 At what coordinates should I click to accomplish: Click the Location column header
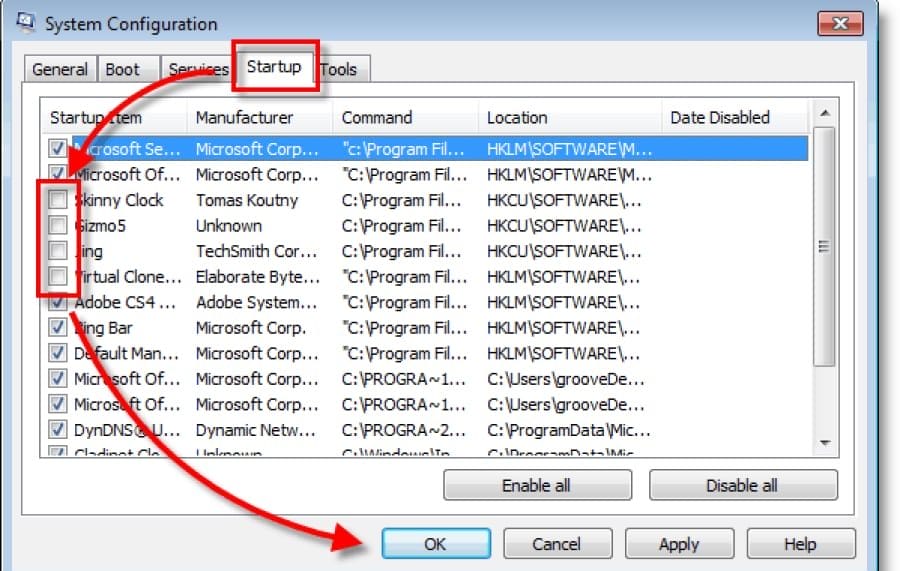point(570,118)
